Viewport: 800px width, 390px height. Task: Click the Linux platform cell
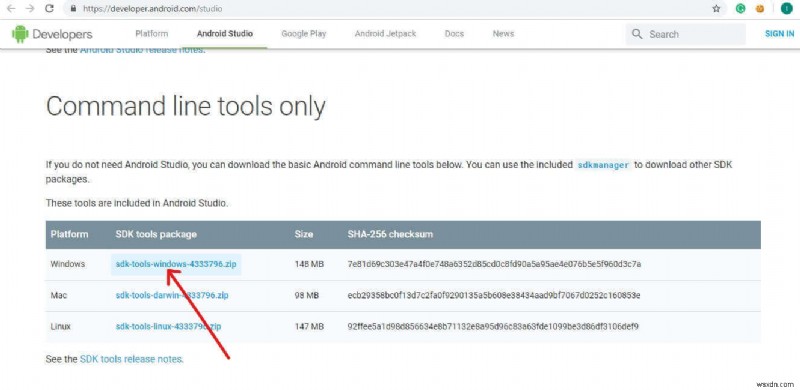pos(61,326)
